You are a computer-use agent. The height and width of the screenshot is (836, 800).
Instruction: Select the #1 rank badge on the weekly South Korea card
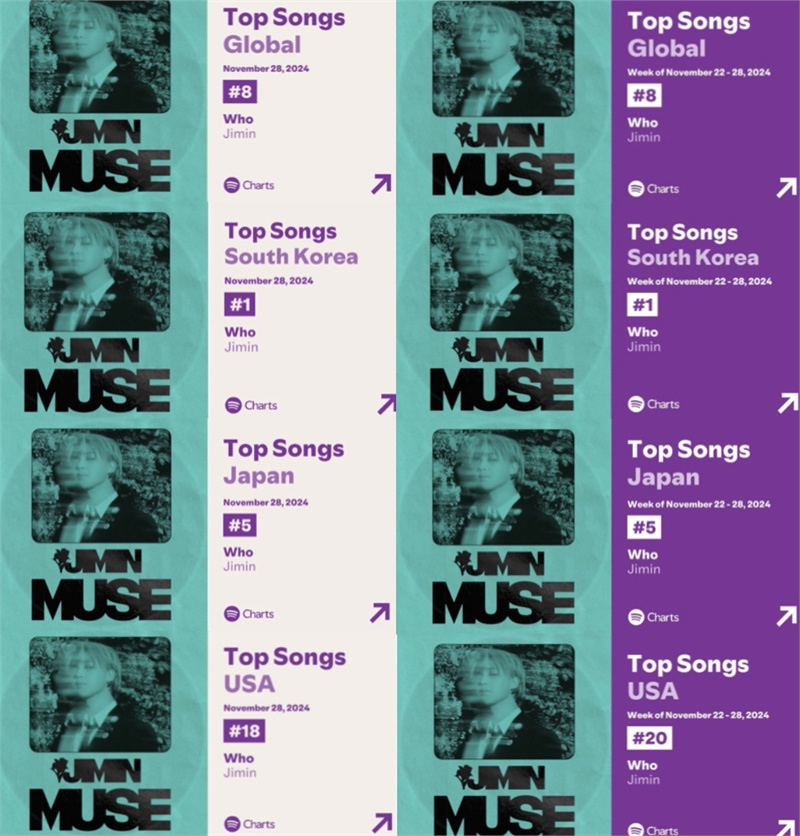click(x=642, y=305)
